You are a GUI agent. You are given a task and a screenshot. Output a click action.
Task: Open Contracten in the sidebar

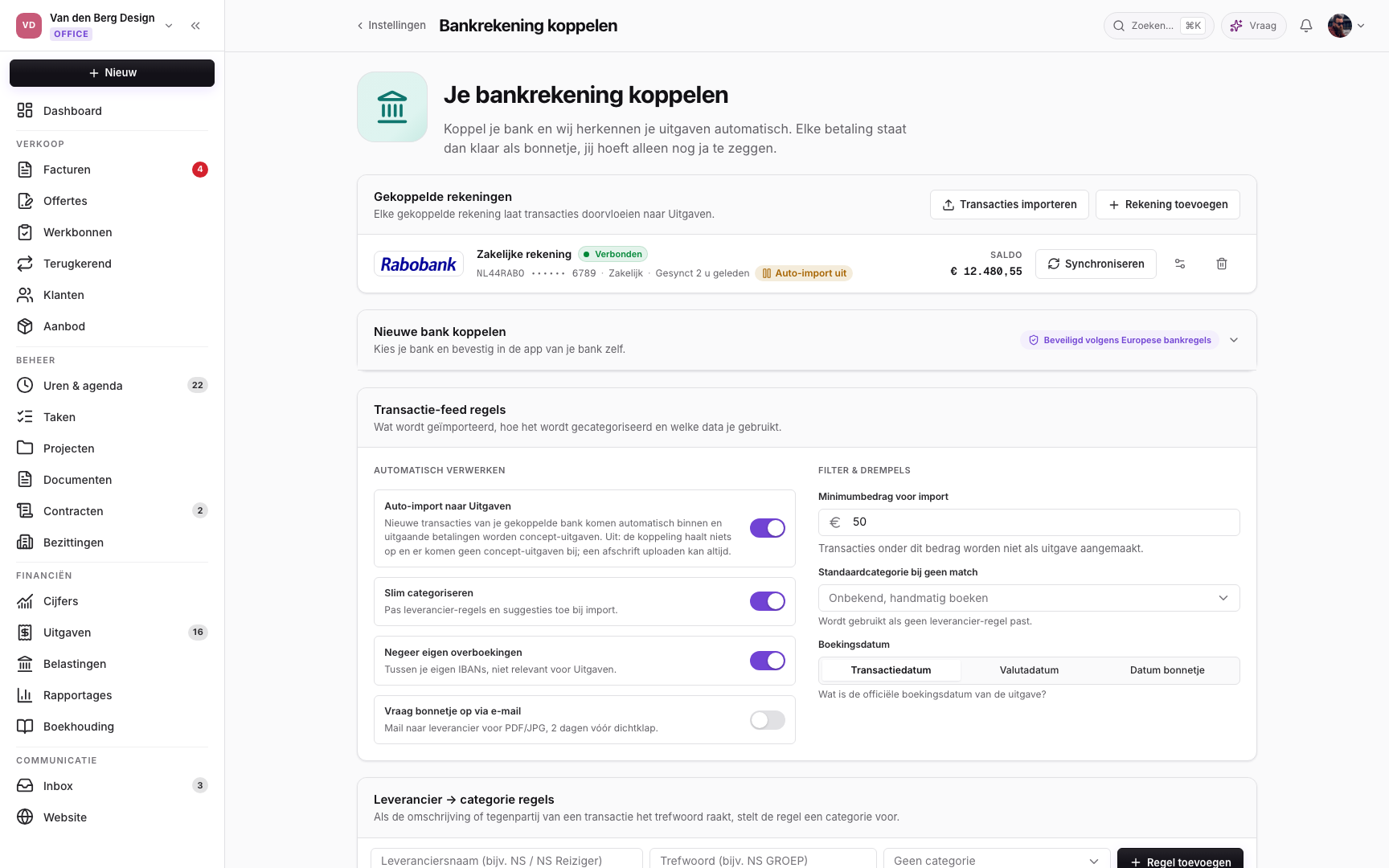tap(112, 511)
